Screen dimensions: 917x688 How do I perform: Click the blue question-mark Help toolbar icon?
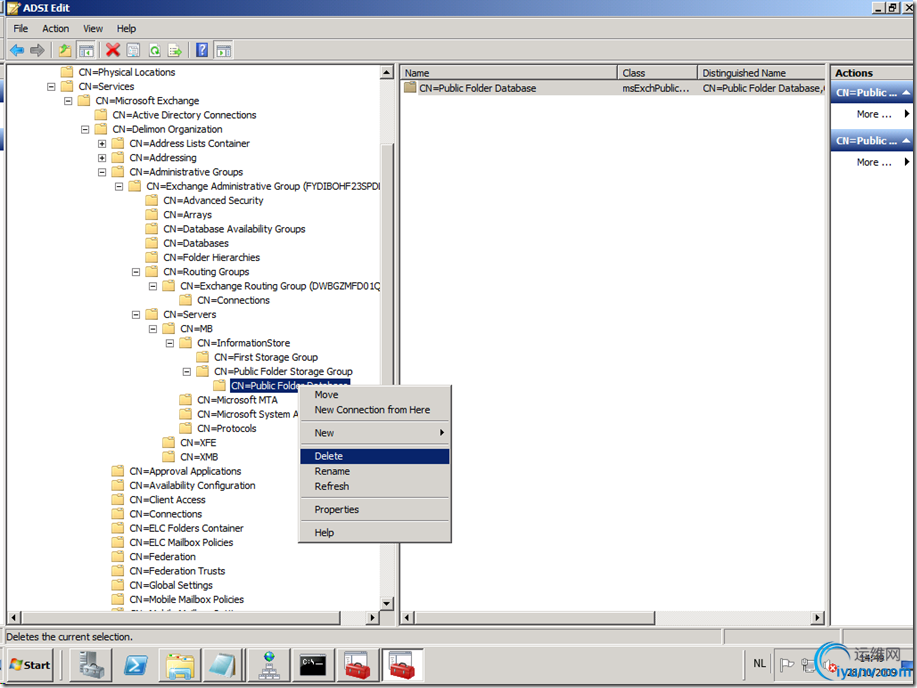[202, 50]
